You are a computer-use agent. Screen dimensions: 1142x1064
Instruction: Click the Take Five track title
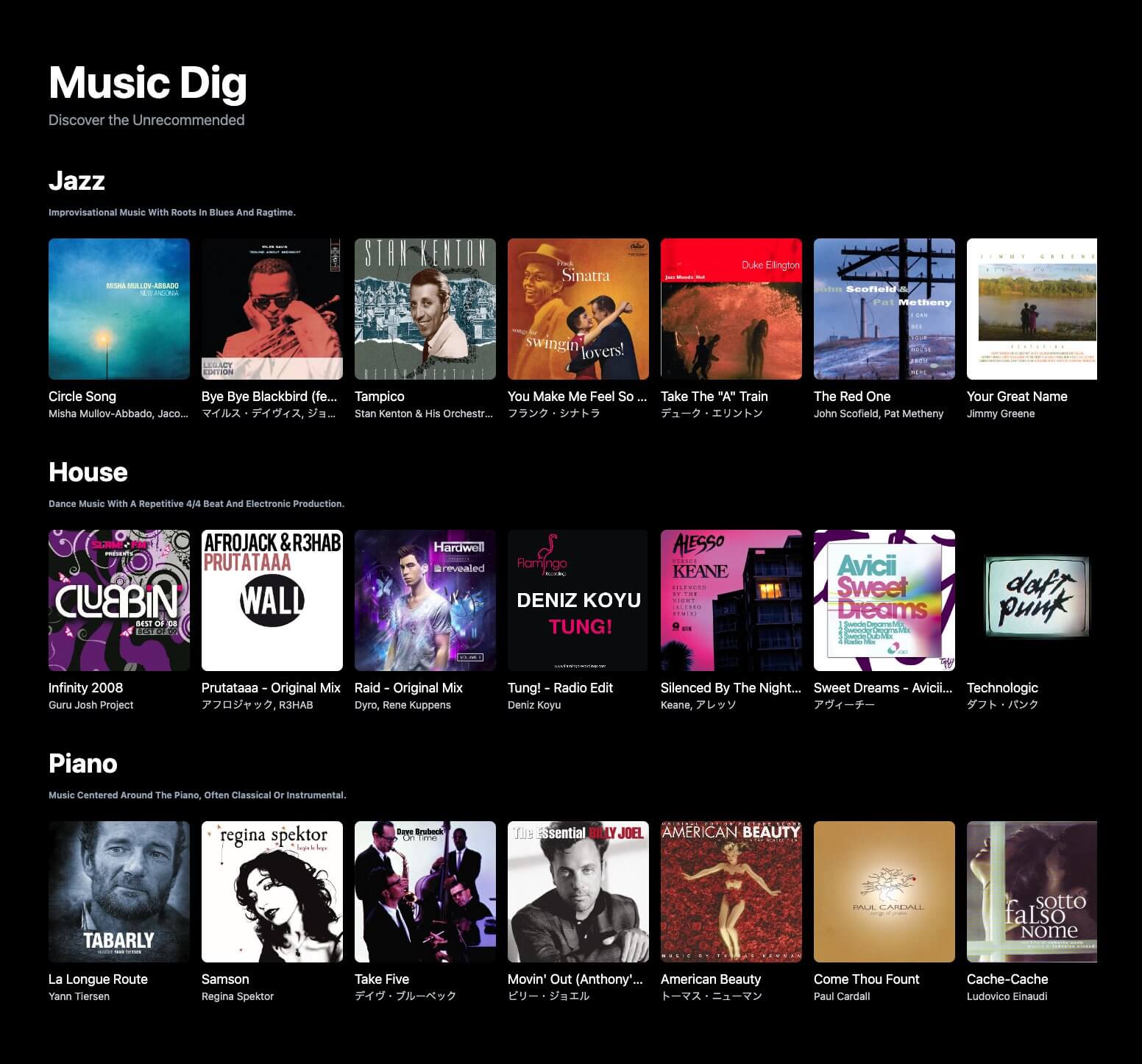pos(382,979)
